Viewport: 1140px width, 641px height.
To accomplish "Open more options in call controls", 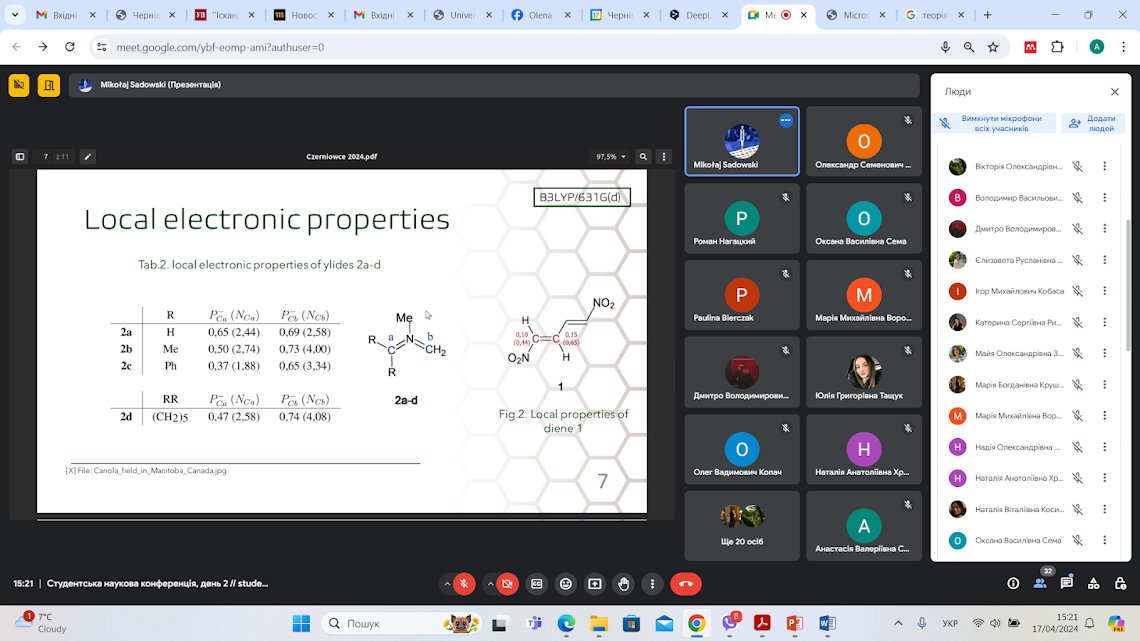I will pos(652,584).
